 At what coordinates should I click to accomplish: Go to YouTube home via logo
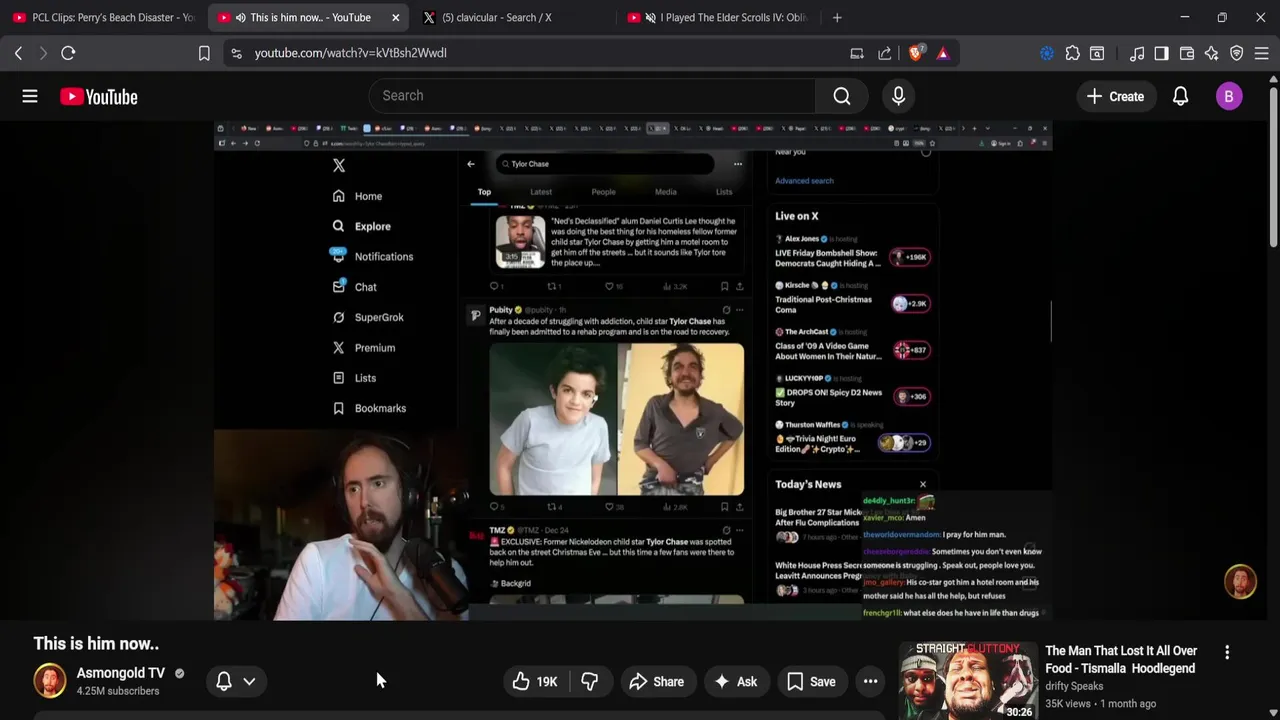tap(98, 97)
